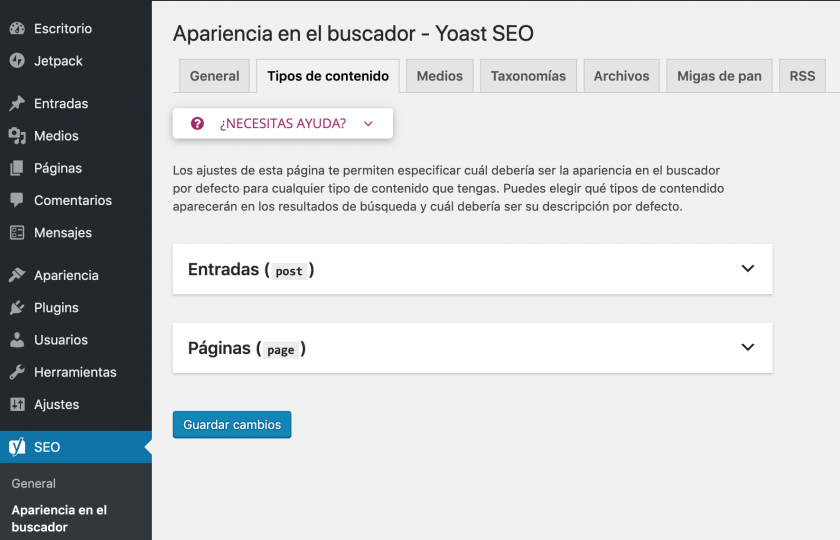Expand the Entradas (post) section
The height and width of the screenshot is (540, 840).
(747, 269)
